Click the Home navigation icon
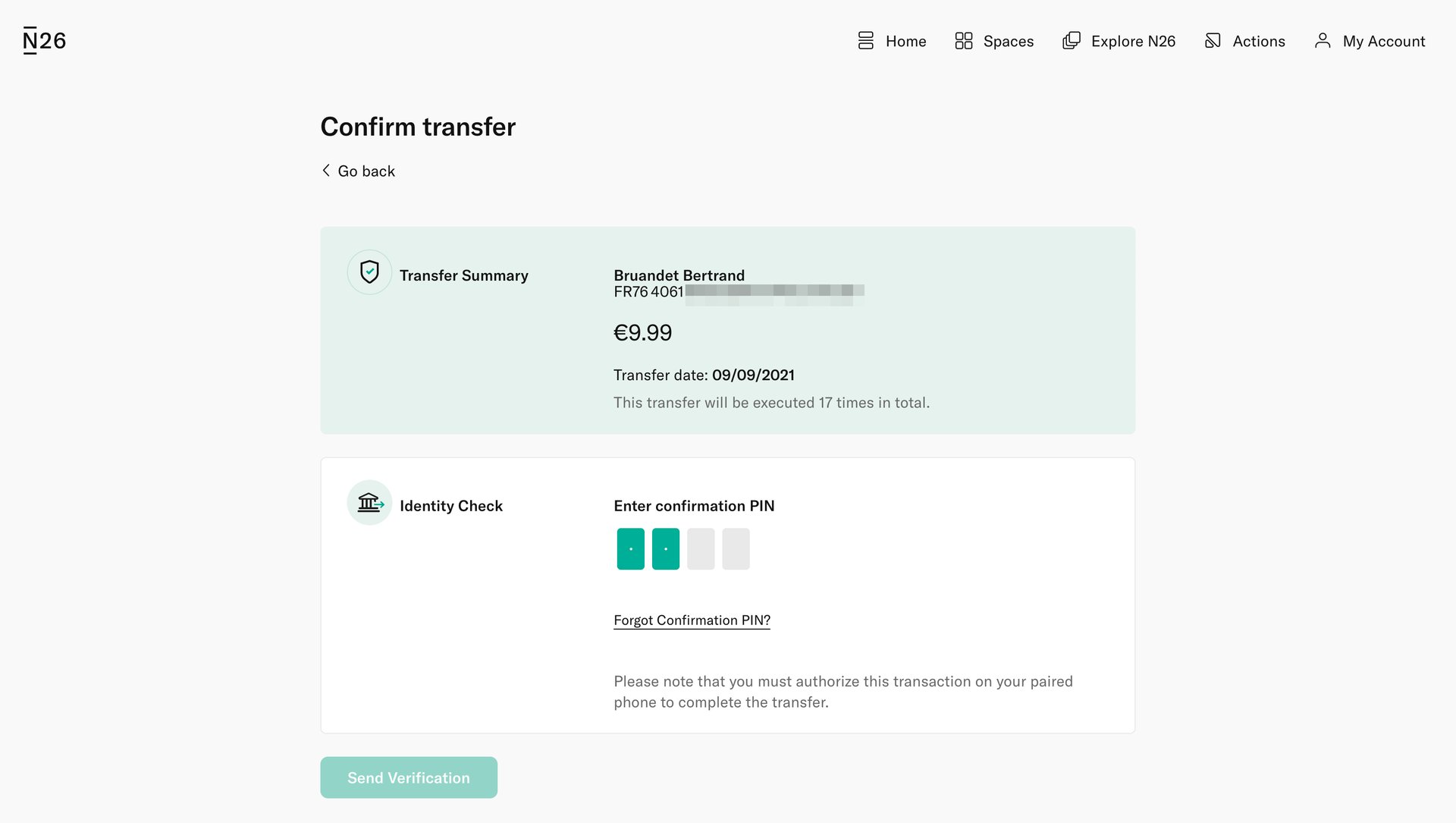Image resolution: width=1456 pixels, height=823 pixels. click(865, 41)
